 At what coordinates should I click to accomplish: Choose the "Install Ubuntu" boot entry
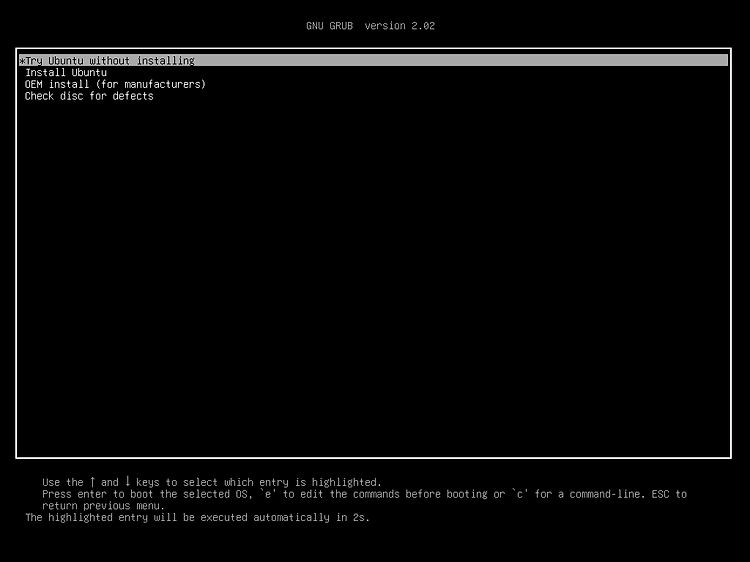pyautogui.click(x=66, y=73)
